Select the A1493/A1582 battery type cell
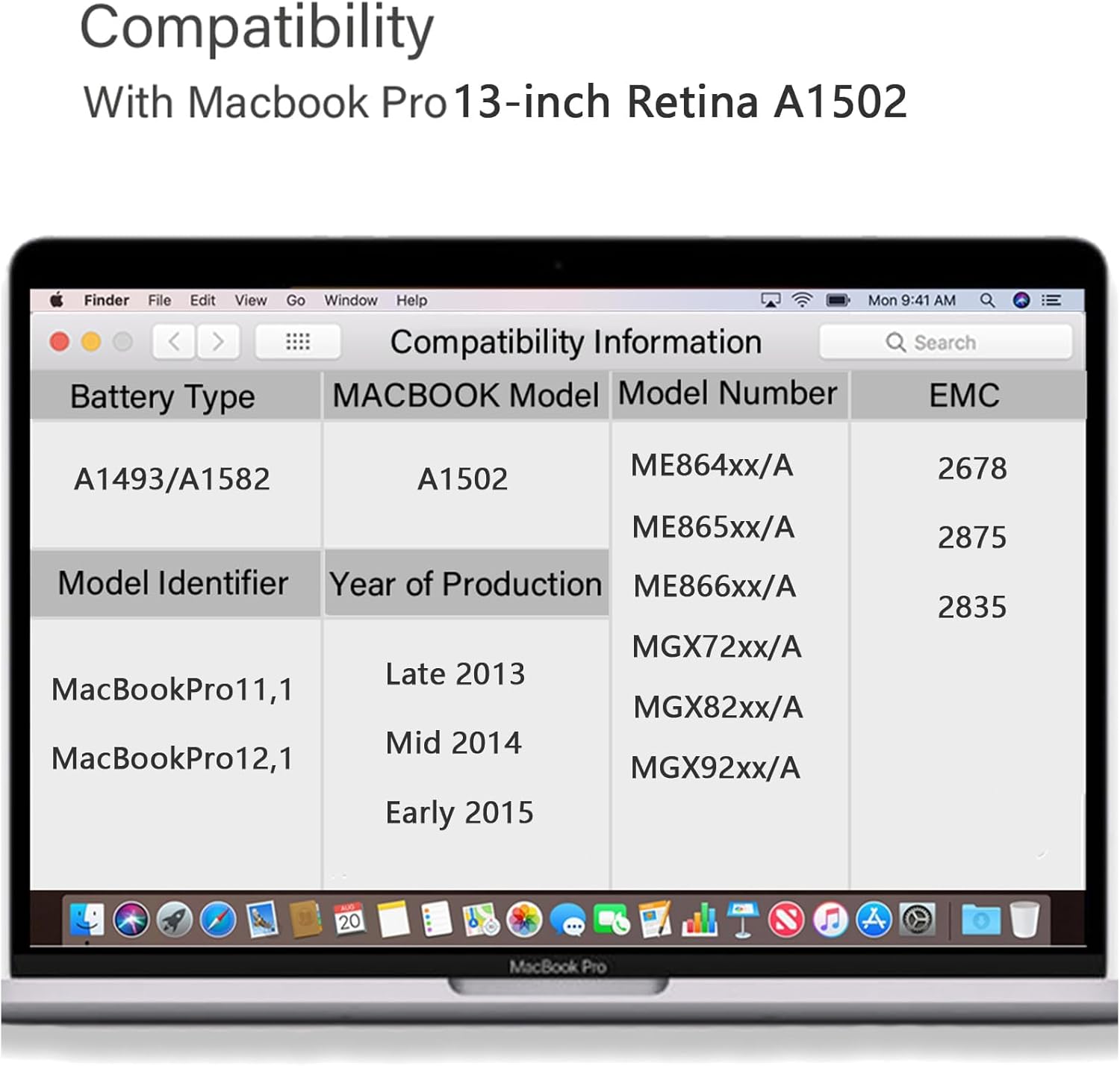The width and height of the screenshot is (1120, 1066). [x=172, y=479]
